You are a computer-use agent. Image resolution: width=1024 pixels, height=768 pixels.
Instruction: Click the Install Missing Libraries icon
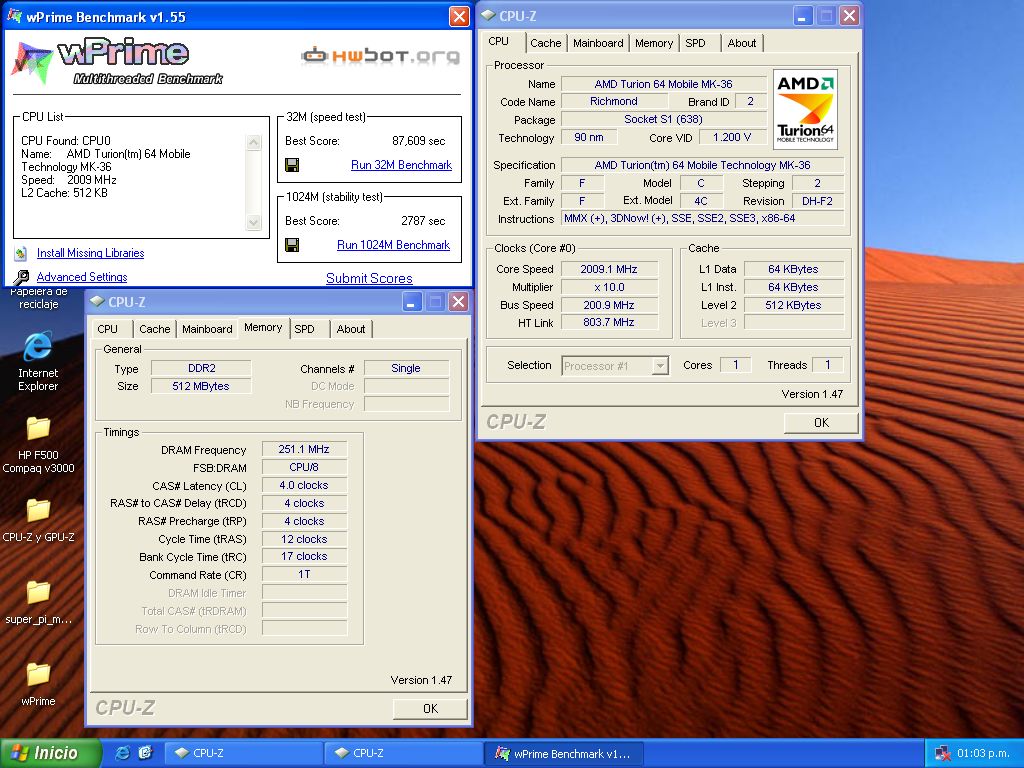[21, 253]
